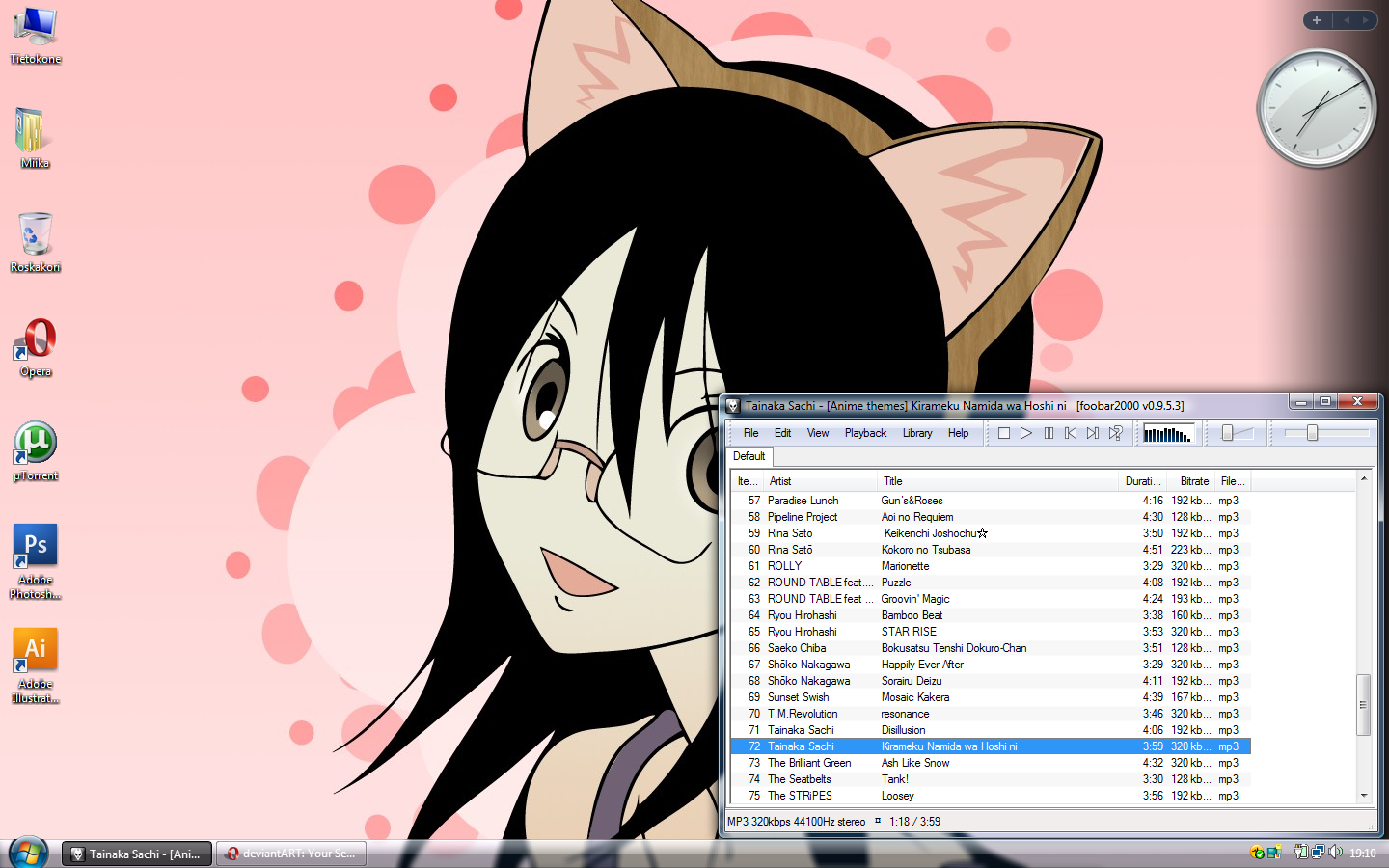The height and width of the screenshot is (868, 1389).
Task: Skip to the previous track
Action: point(1071,433)
